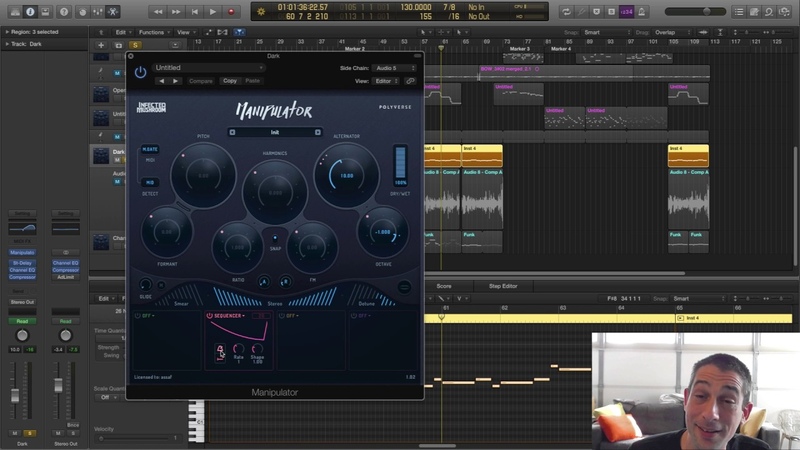Click the Copy button in plugin header
The image size is (800, 450).
[230, 81]
